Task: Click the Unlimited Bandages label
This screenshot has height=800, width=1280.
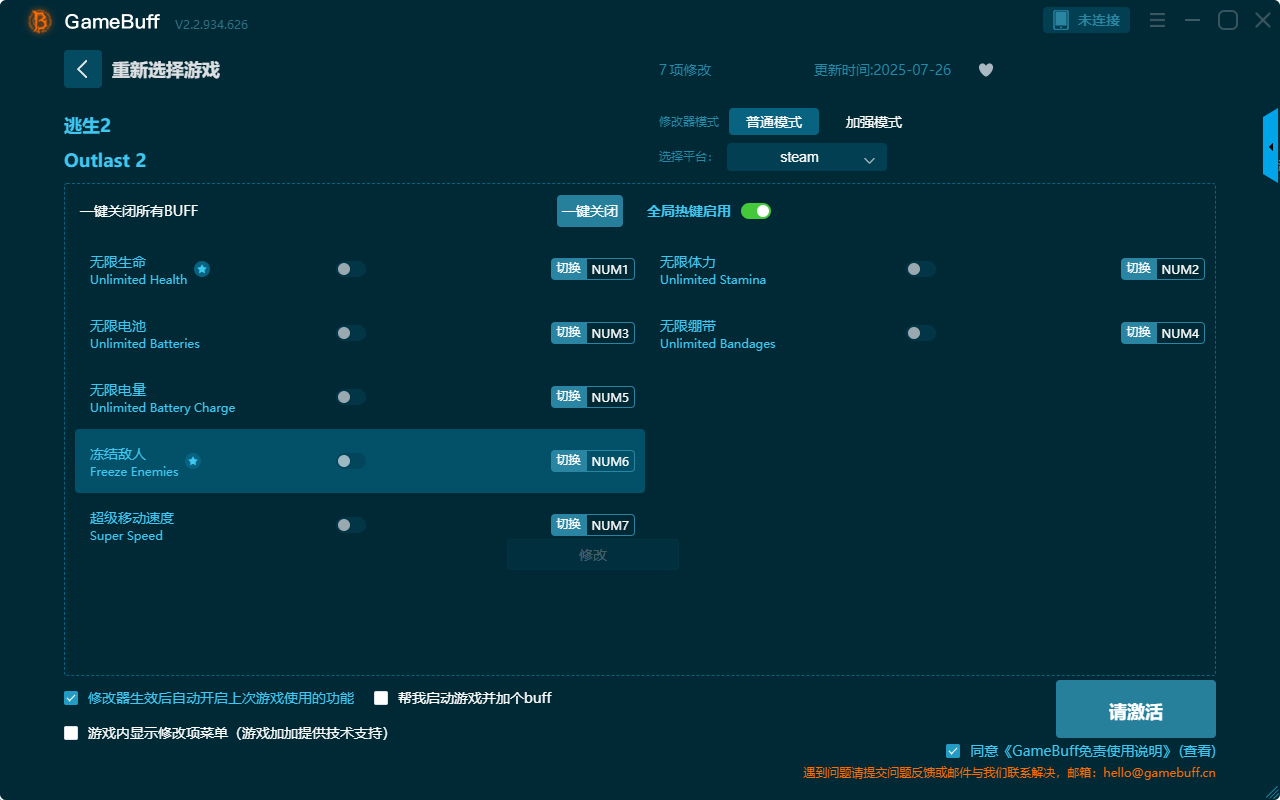Action: pyautogui.click(x=717, y=344)
